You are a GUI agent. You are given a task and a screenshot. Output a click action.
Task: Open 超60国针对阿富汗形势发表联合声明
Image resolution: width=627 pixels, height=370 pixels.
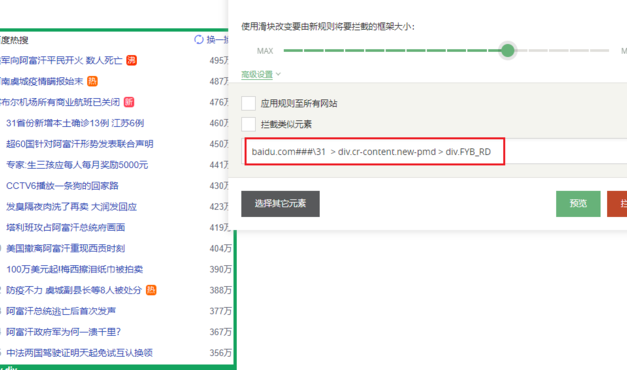click(x=80, y=144)
